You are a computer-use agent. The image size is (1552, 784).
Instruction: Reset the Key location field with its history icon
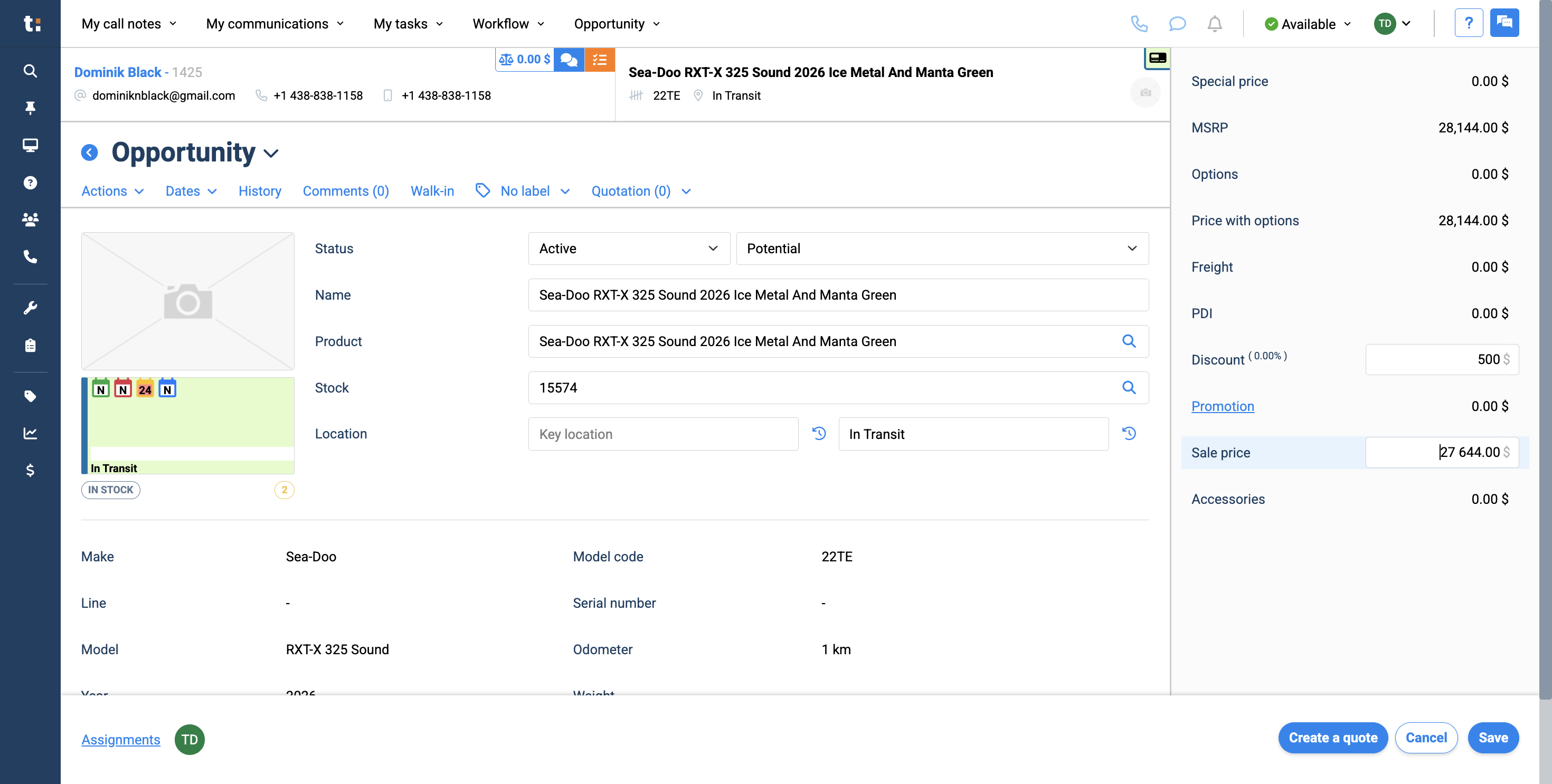click(819, 434)
